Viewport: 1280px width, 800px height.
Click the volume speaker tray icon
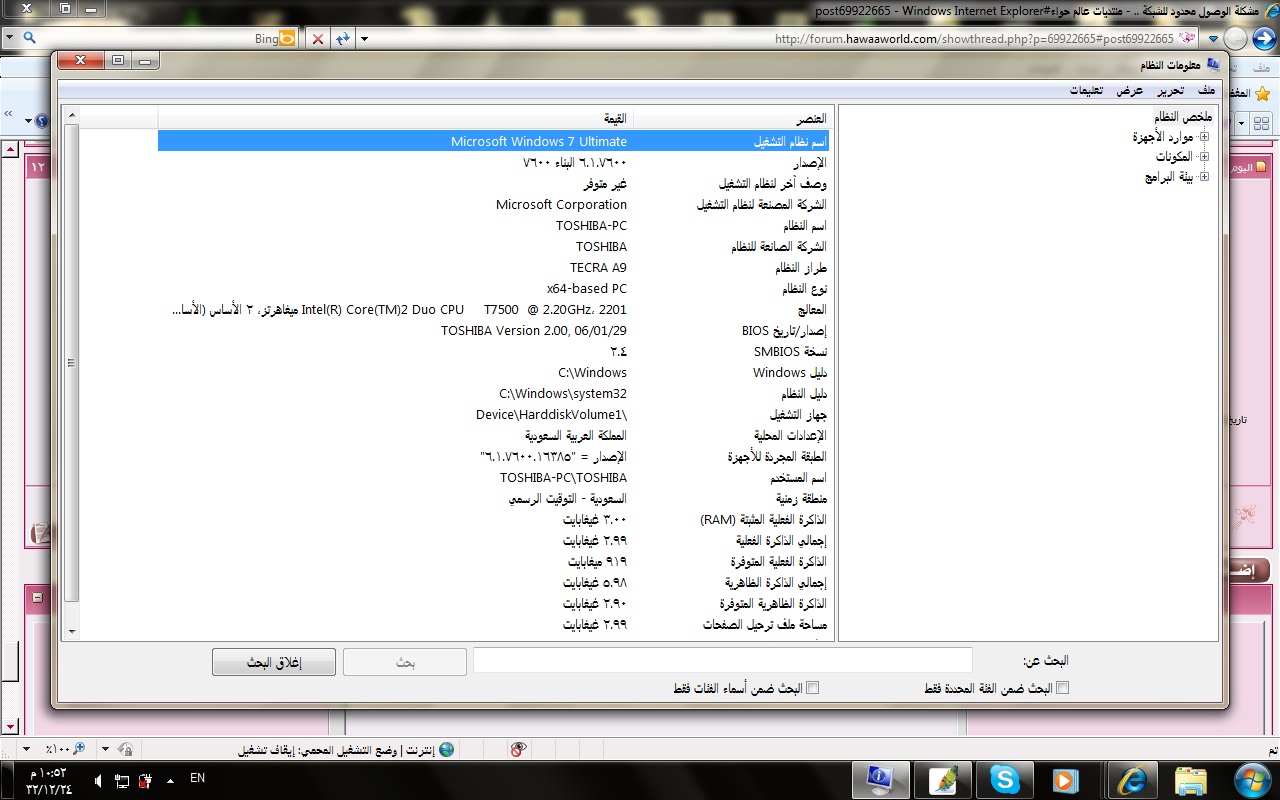(99, 779)
